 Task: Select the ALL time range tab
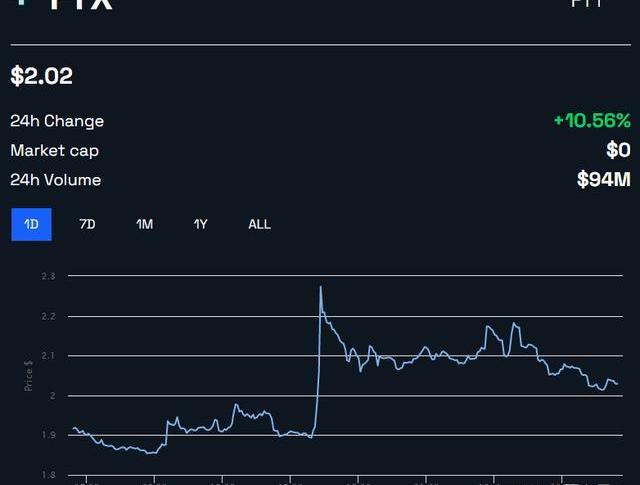(259, 224)
